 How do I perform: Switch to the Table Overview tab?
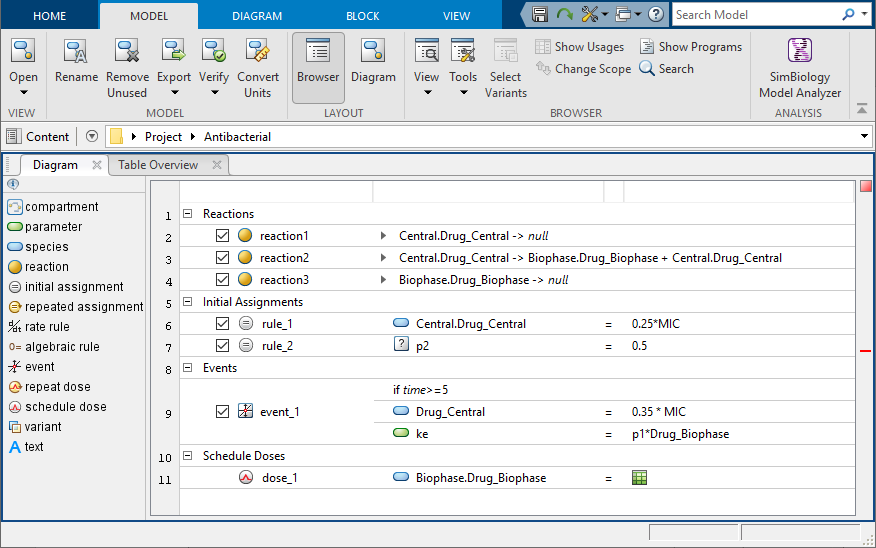click(x=158, y=165)
